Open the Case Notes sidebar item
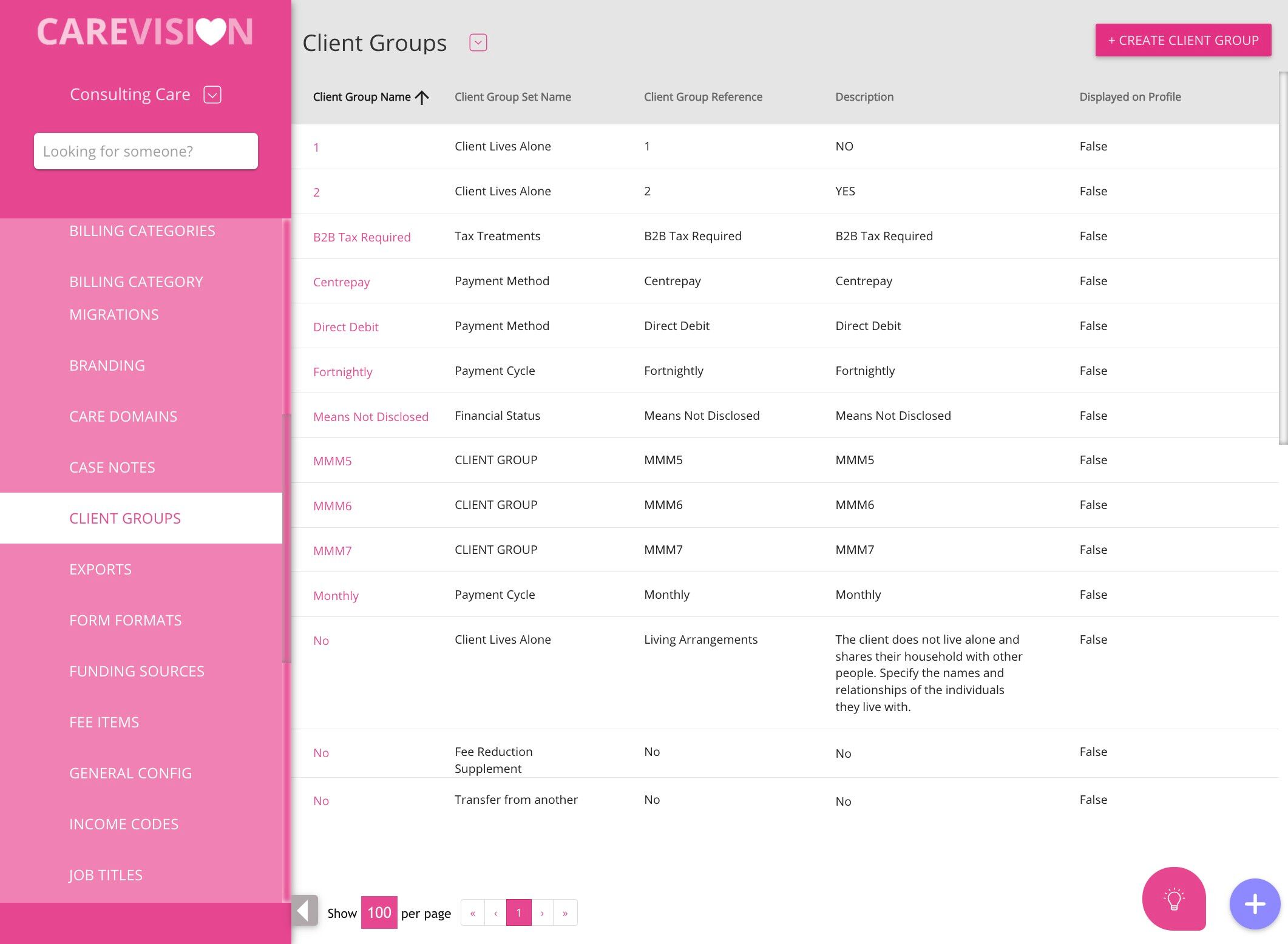The image size is (1288, 944). (x=112, y=467)
